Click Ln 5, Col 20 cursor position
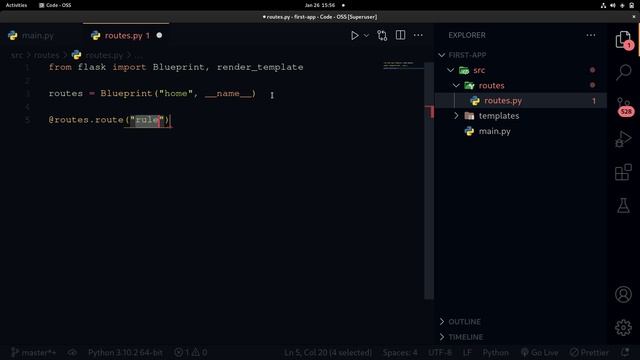The height and width of the screenshot is (360, 640). (328, 352)
